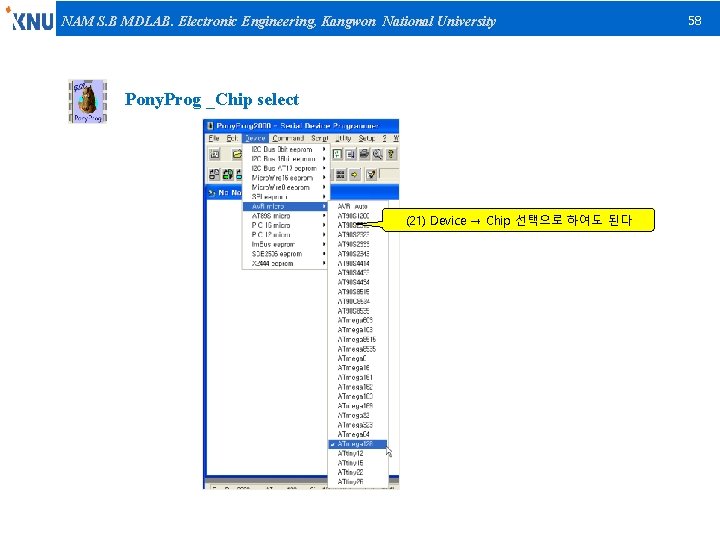Image resolution: width=720 pixels, height=540 pixels.
Task: Pick ATmega161 from the chip list
Action: click(358, 377)
